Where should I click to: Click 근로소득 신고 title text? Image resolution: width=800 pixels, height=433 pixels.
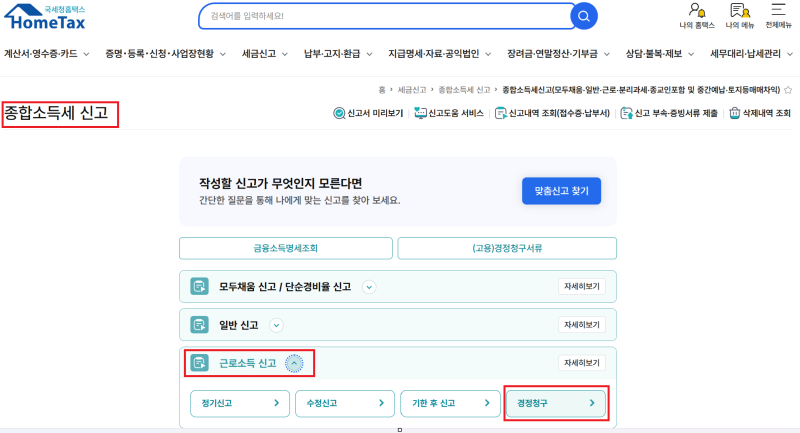[x=247, y=363]
